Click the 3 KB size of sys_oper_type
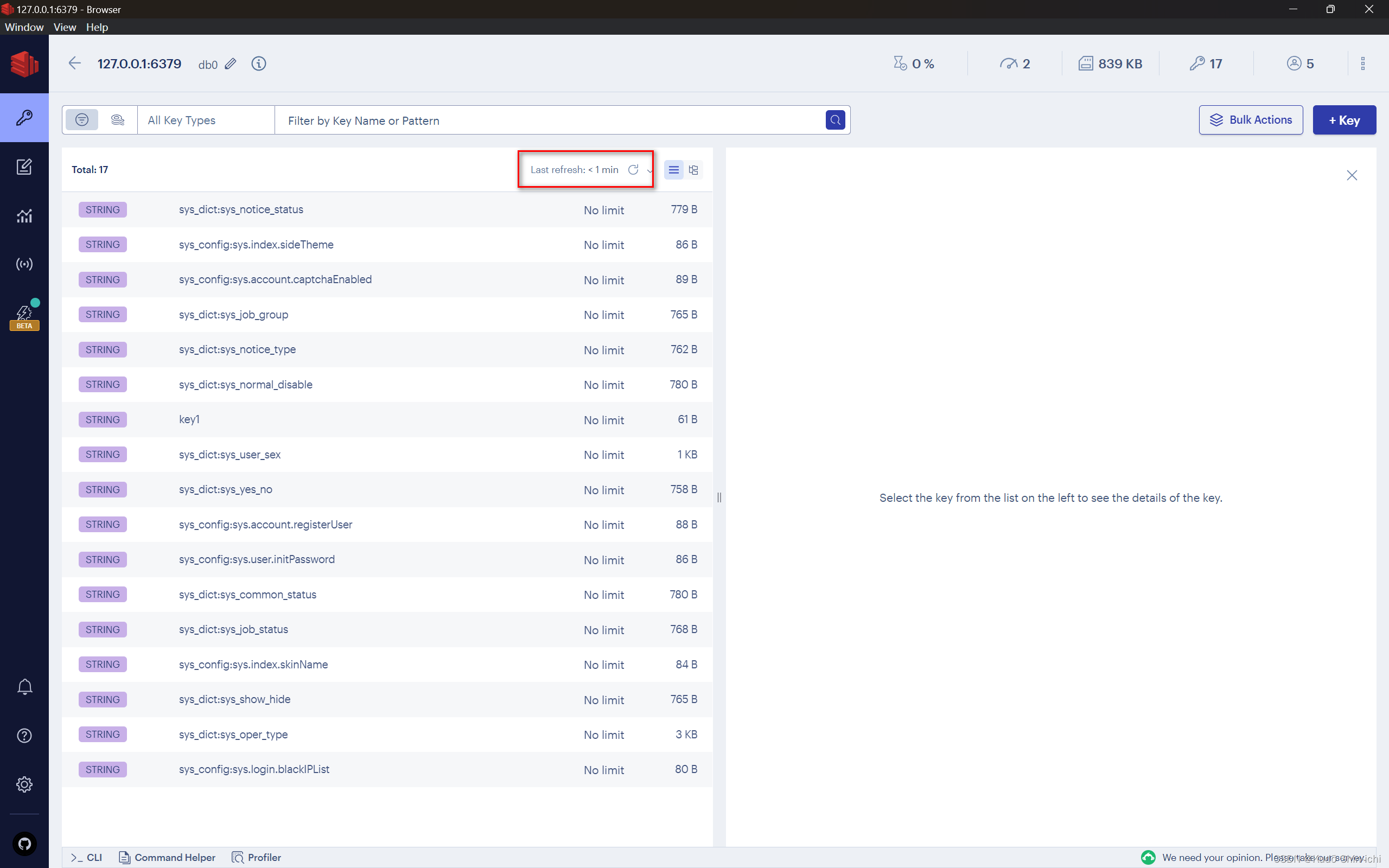1389x868 pixels. (x=686, y=735)
